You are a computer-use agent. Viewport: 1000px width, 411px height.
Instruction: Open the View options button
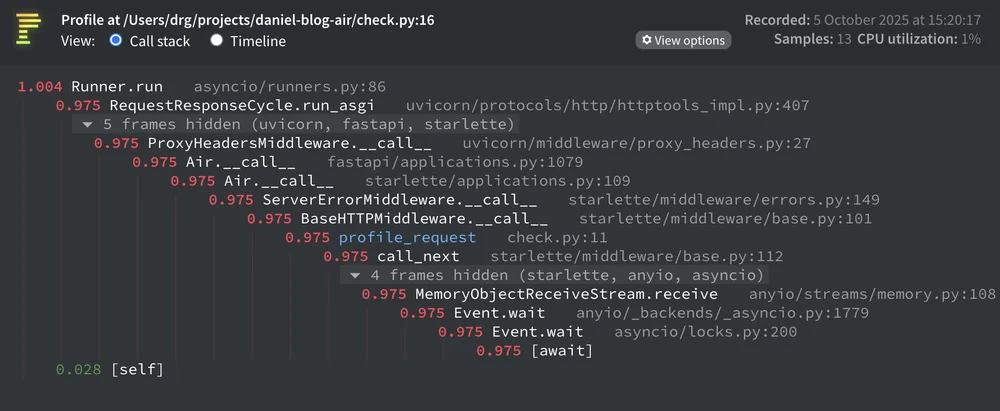[683, 40]
